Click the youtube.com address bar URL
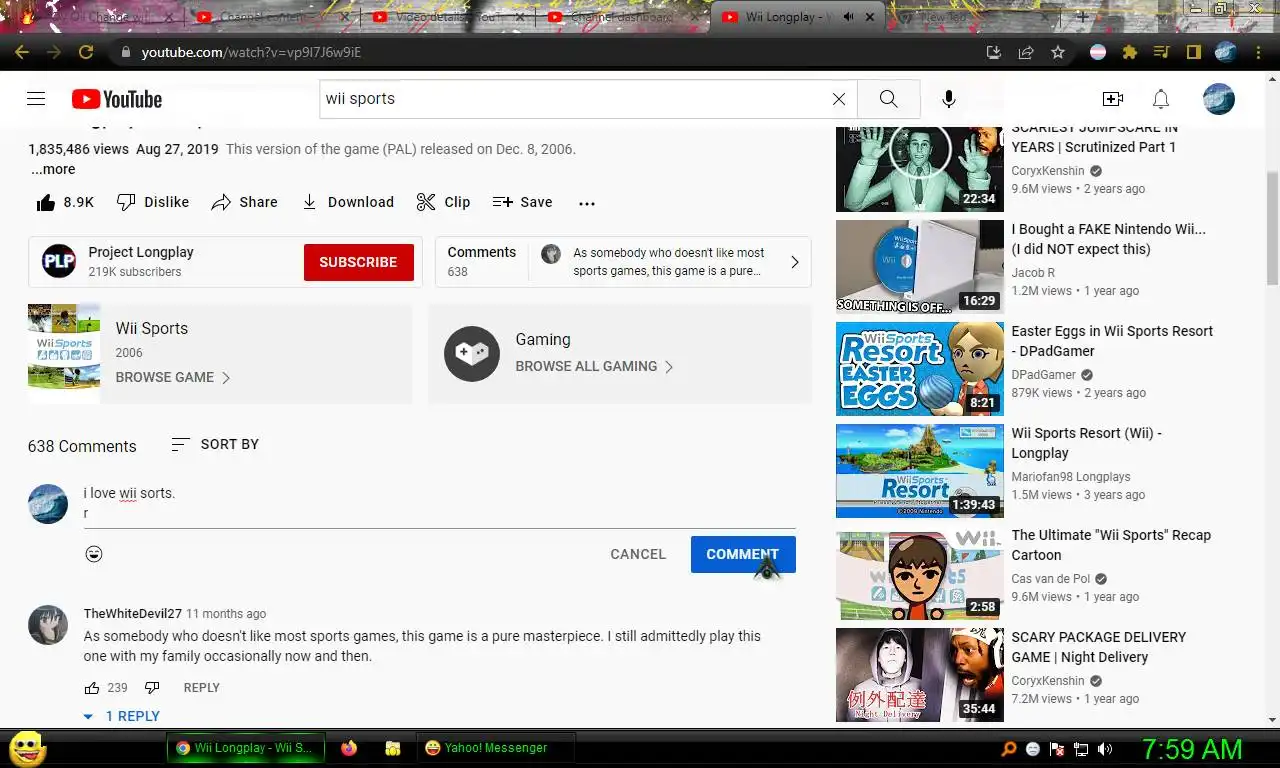1280x768 pixels. tap(251, 52)
